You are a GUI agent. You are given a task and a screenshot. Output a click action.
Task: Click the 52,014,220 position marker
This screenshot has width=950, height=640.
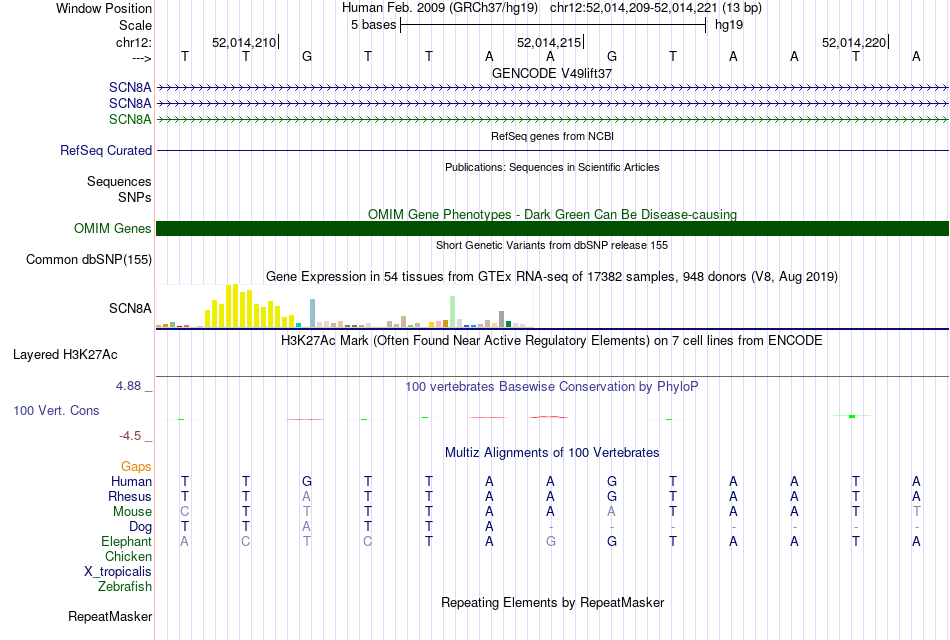click(855, 42)
